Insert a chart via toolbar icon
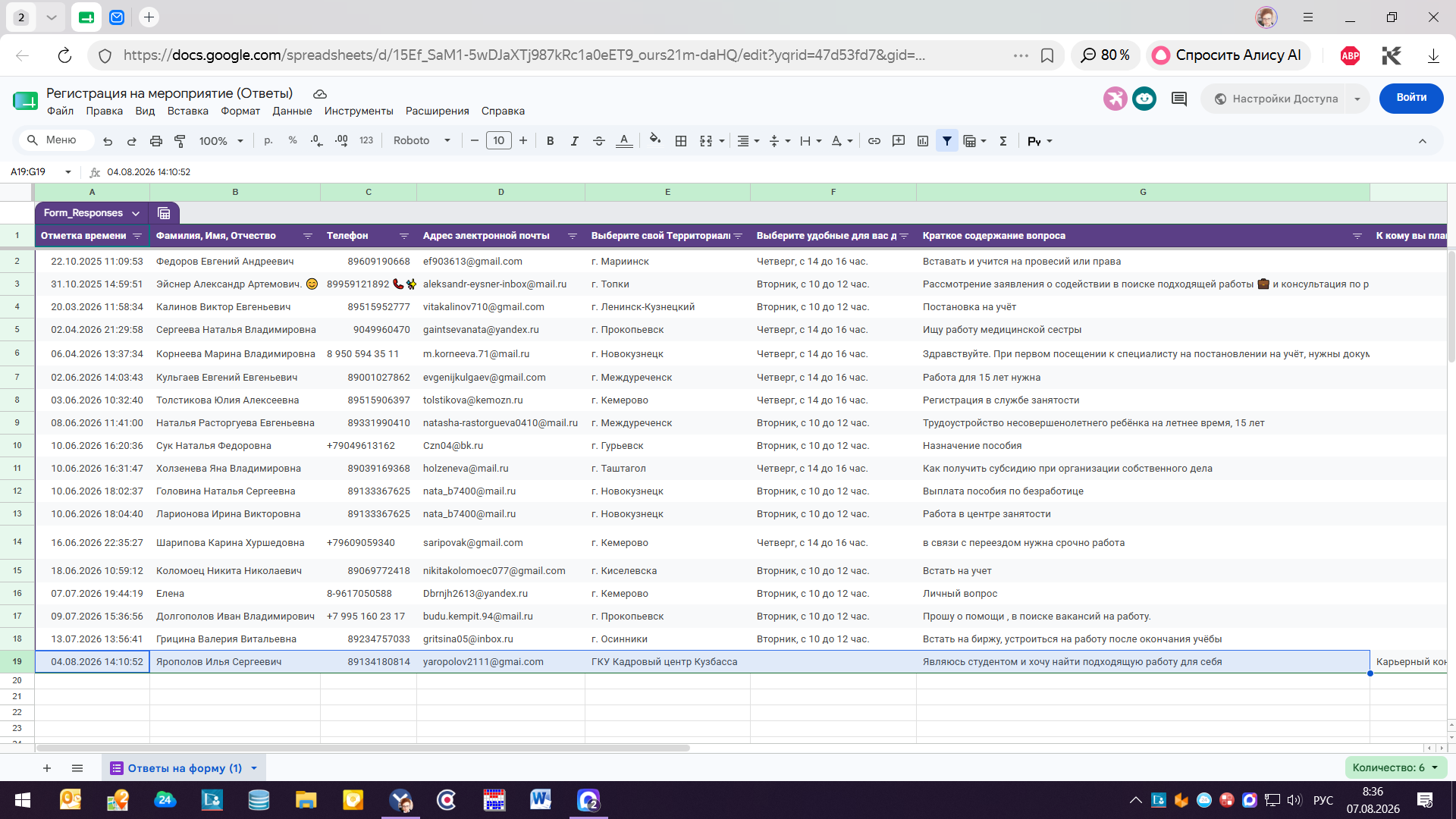 pos(923,141)
